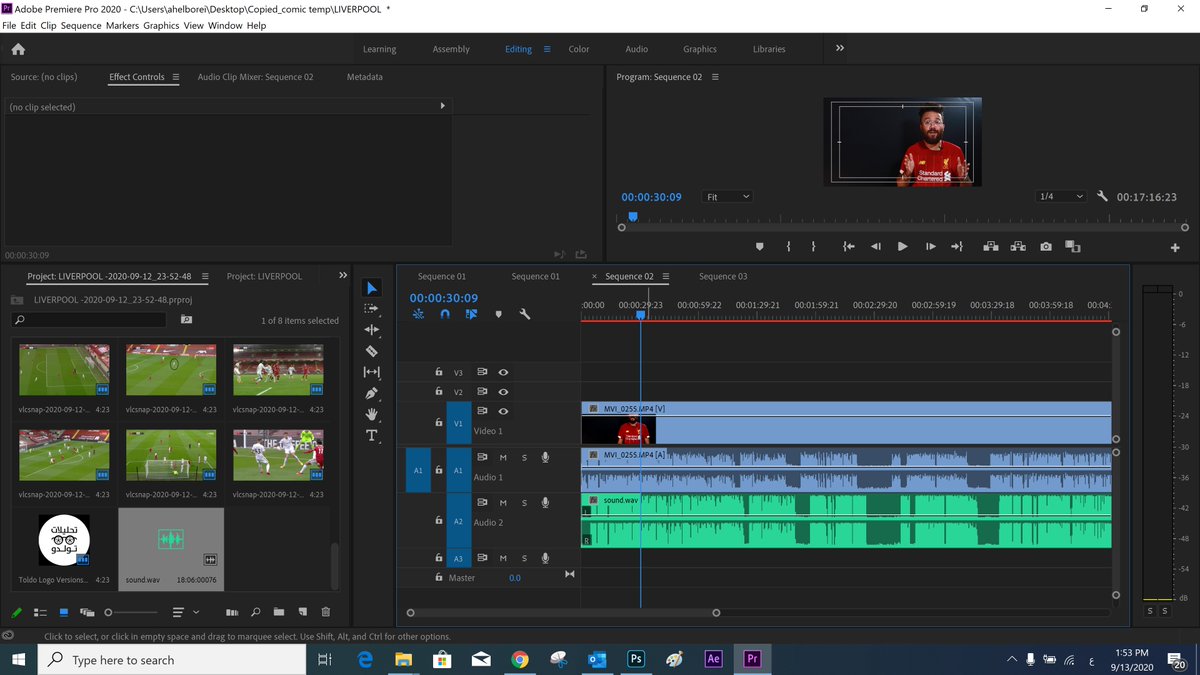Solo the Audio 2 track (S)
This screenshot has height=675, width=1200.
(524, 503)
